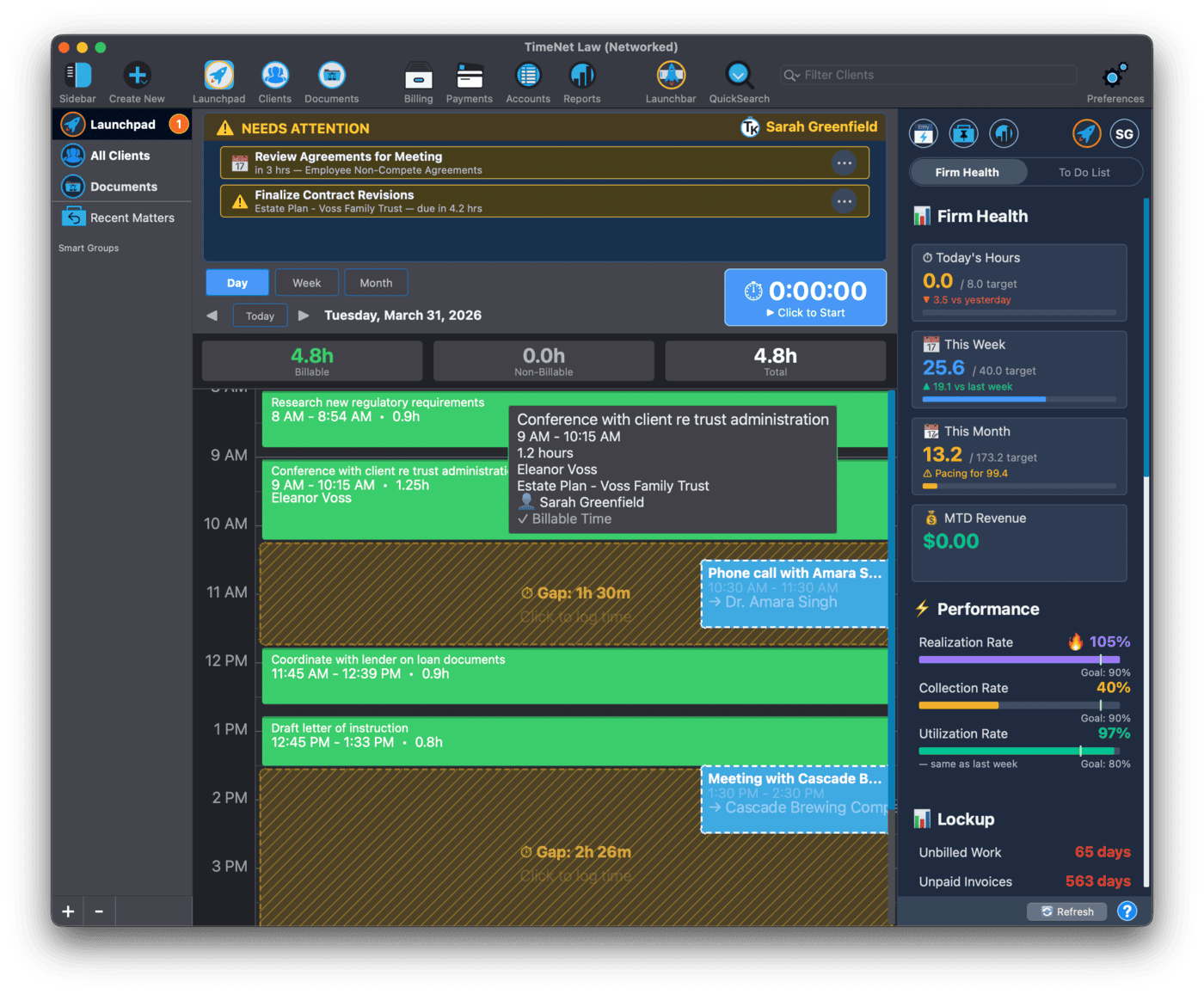
Task: Switch to the To Do List tab
Action: 1084,172
